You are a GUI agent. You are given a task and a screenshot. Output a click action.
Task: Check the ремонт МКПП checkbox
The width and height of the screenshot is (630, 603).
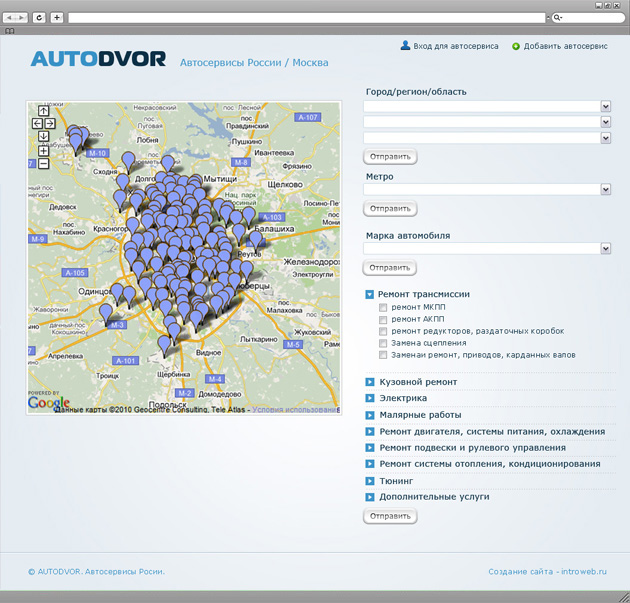pyautogui.click(x=383, y=308)
